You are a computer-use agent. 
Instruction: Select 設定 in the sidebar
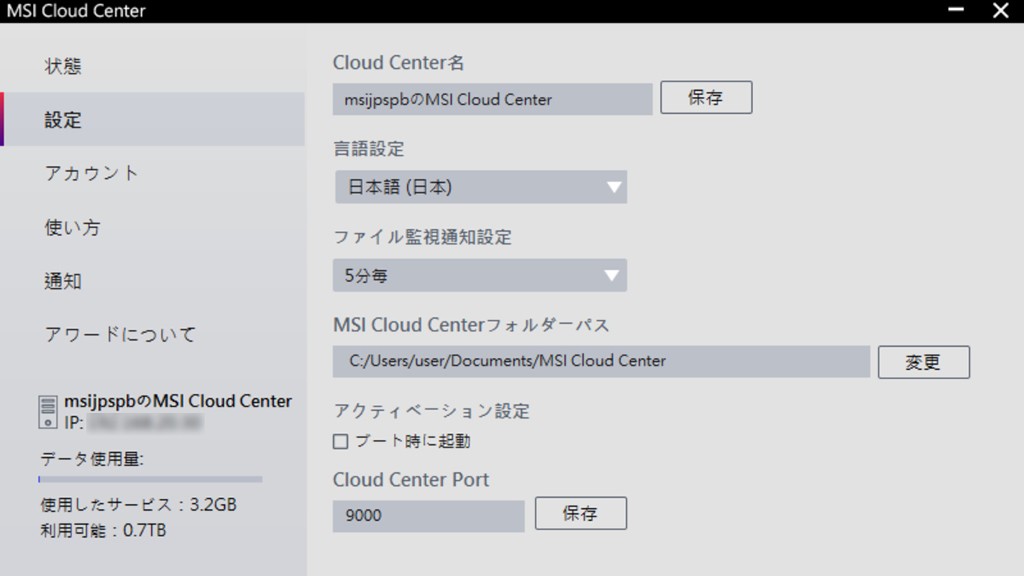[64, 120]
